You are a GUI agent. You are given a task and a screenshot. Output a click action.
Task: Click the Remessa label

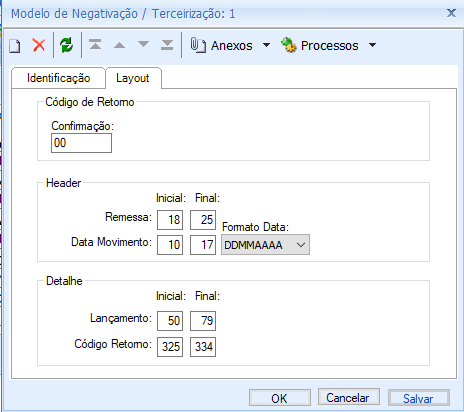click(128, 217)
